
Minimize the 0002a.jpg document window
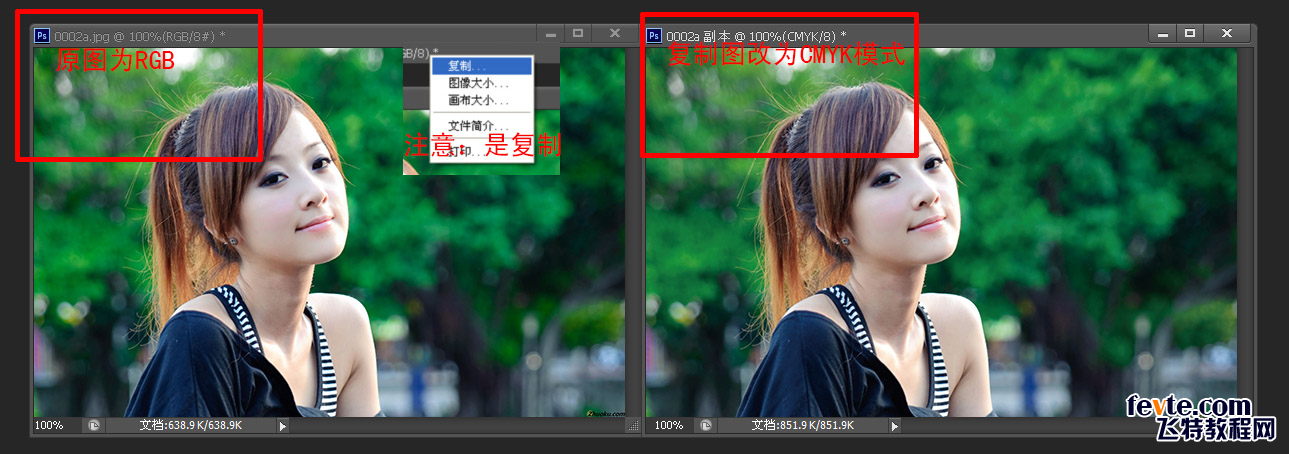coord(551,34)
